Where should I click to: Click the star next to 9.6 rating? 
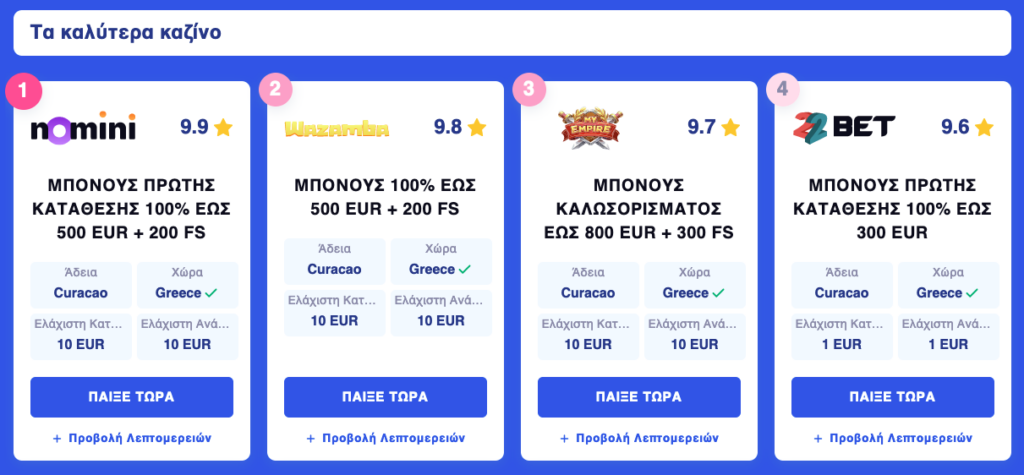point(984,127)
